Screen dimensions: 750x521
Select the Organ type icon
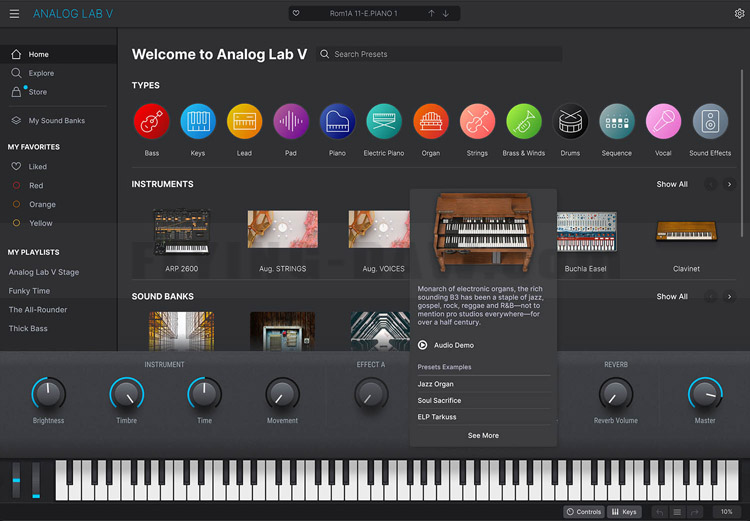point(430,122)
